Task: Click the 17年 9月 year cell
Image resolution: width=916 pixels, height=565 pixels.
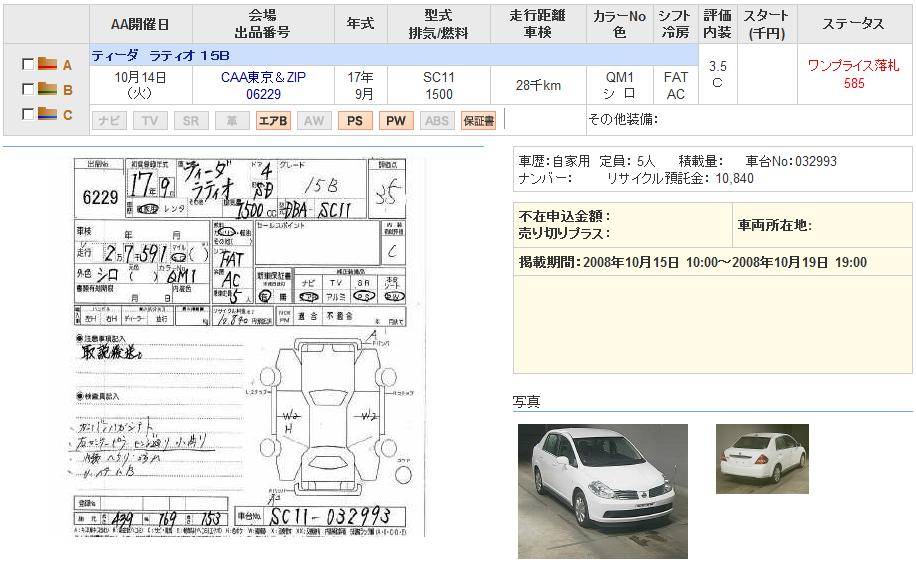Action: point(360,85)
